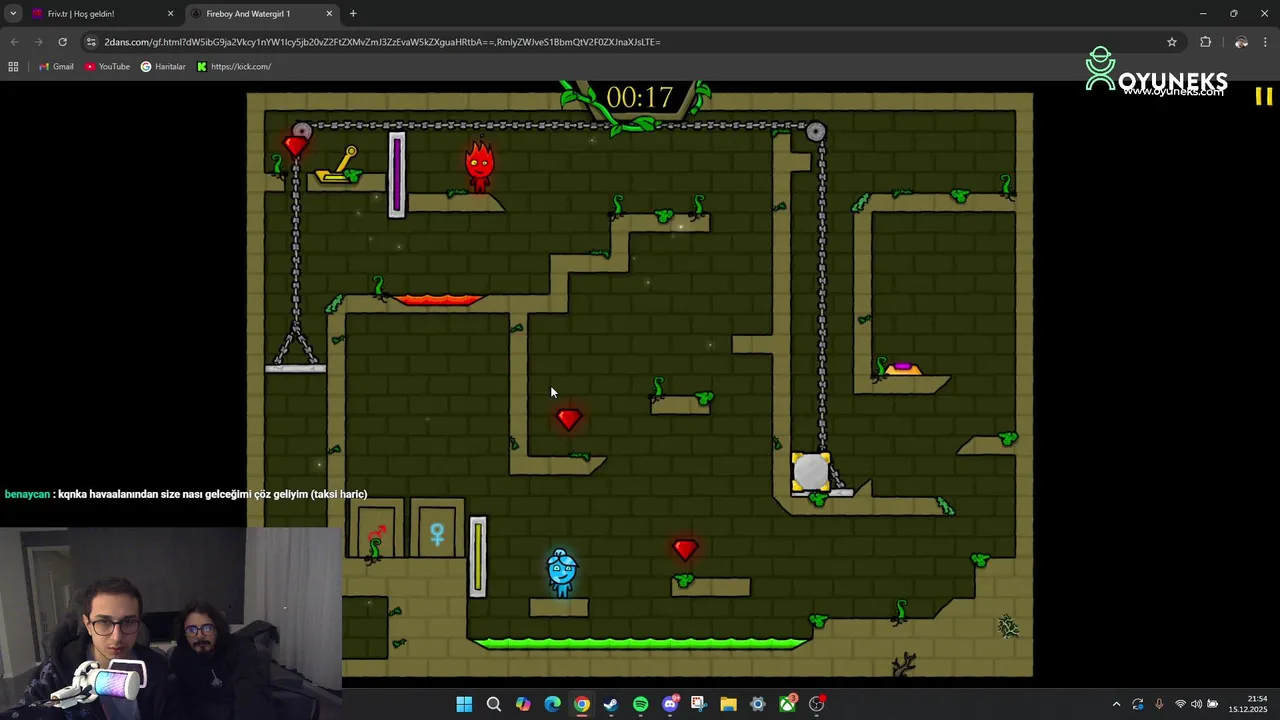Collect the red diamond near the top-left pulley
This screenshot has width=1280, height=720.
(x=295, y=148)
